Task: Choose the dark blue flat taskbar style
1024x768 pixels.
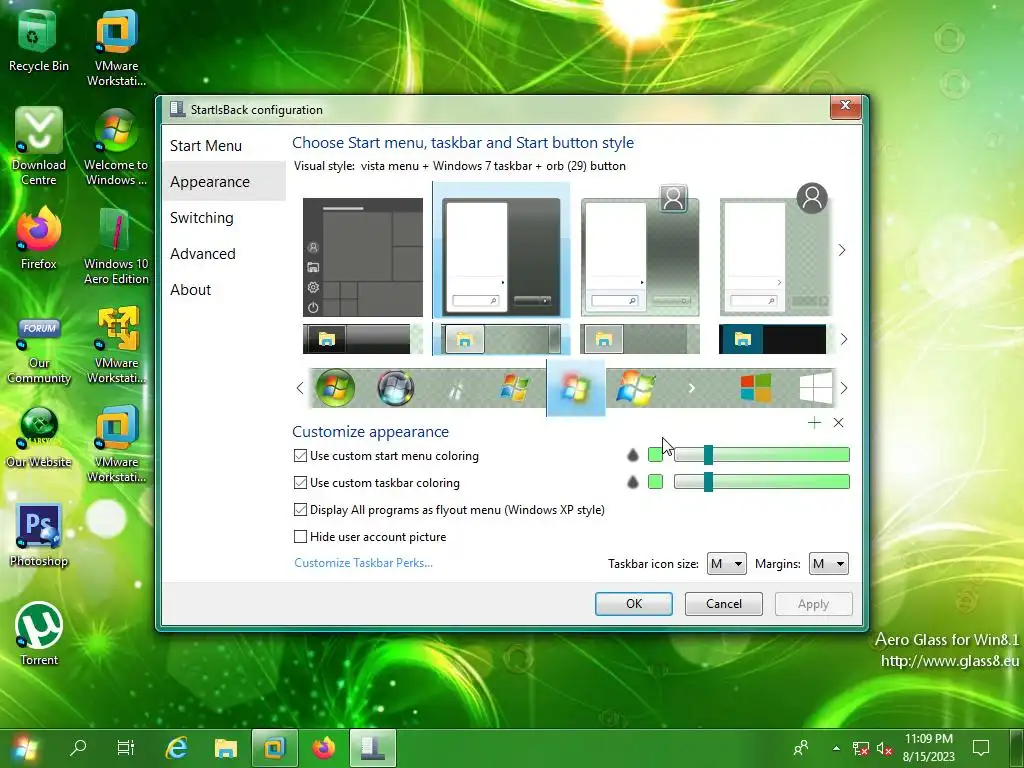Action: (x=775, y=339)
